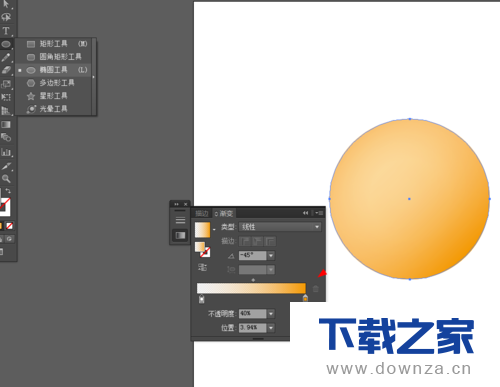Click the drawing mode icon in the toolbar
This screenshot has height=387, width=500.
[x=10, y=239]
